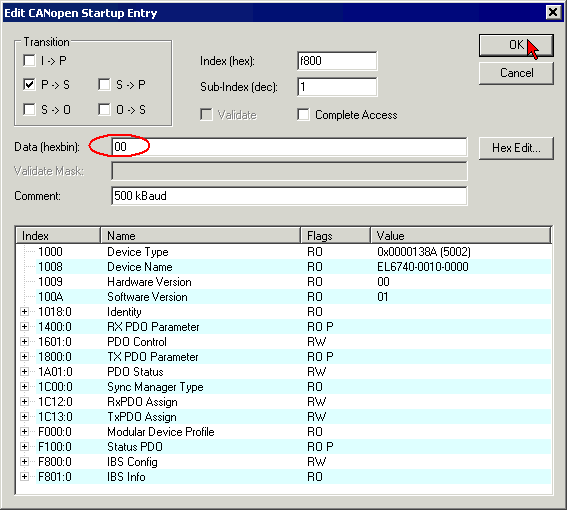Expand the 1C13:0 TxPDO Assign entry
Image resolution: width=567 pixels, height=510 pixels.
(x=24, y=417)
